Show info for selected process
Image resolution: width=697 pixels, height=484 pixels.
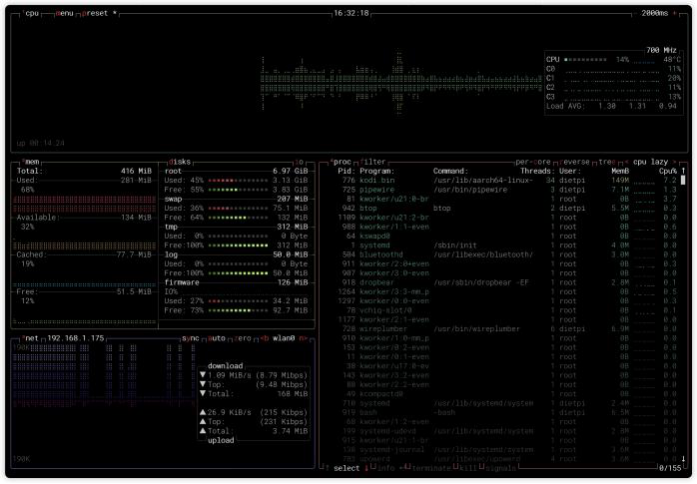coord(384,467)
